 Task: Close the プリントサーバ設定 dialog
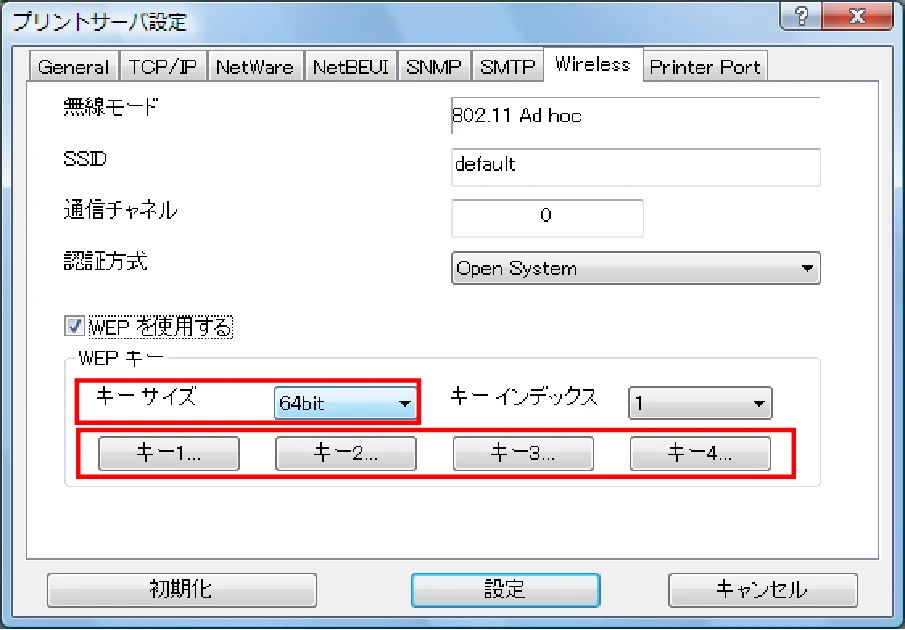[x=857, y=16]
